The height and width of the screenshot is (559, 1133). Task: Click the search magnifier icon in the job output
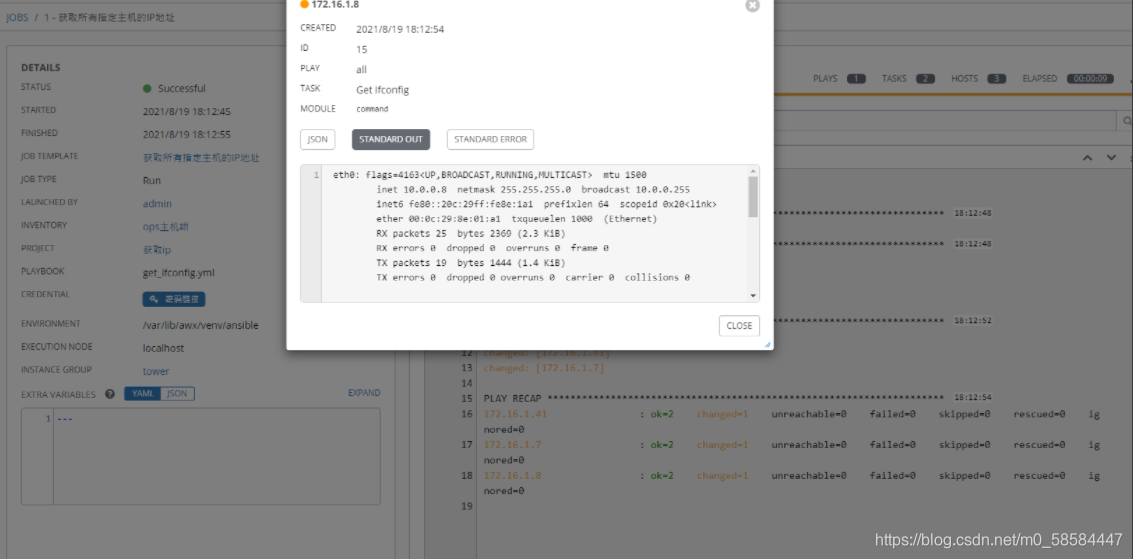click(1126, 120)
